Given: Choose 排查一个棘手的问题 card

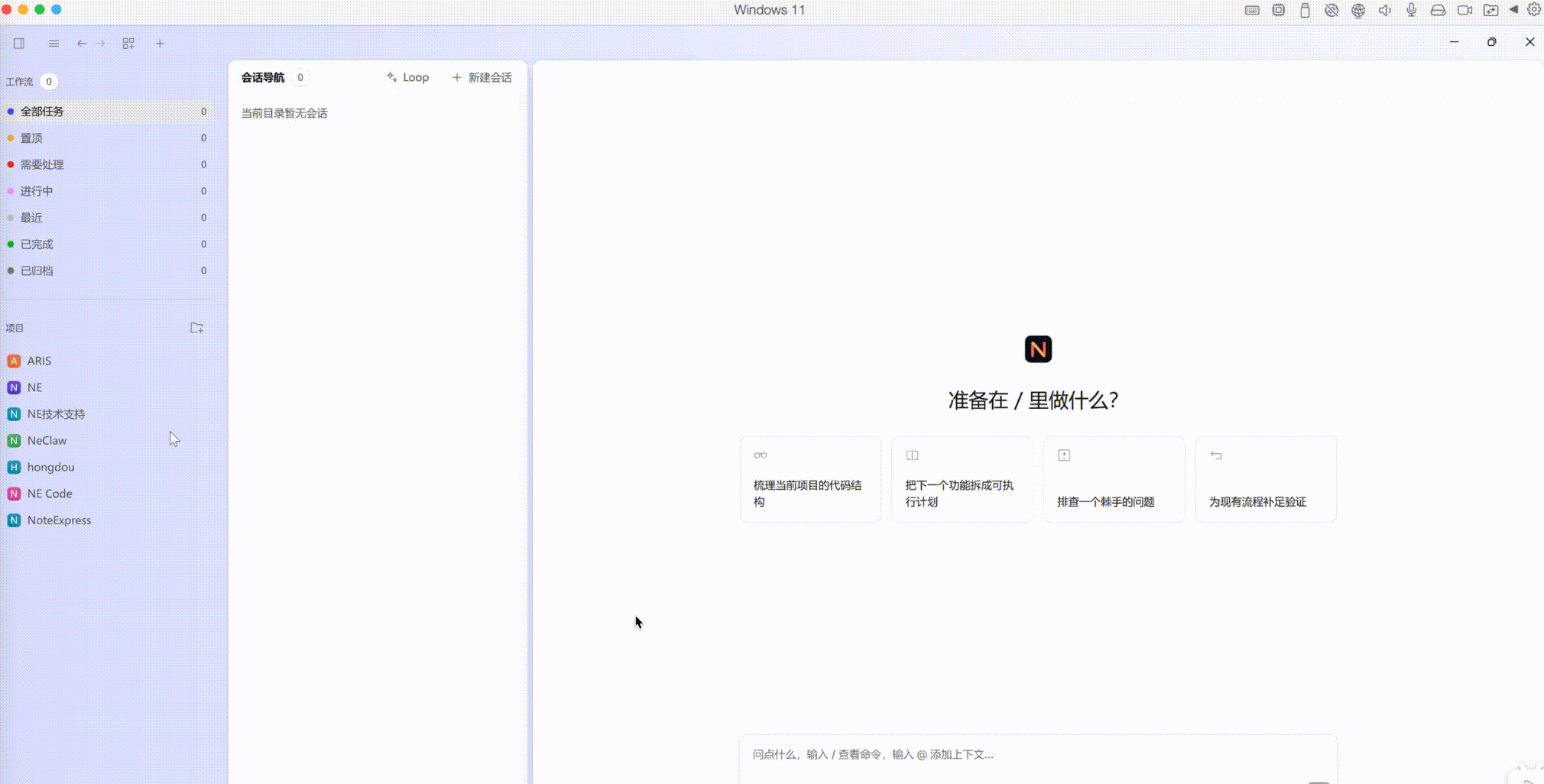Looking at the screenshot, I should pyautogui.click(x=1114, y=479).
